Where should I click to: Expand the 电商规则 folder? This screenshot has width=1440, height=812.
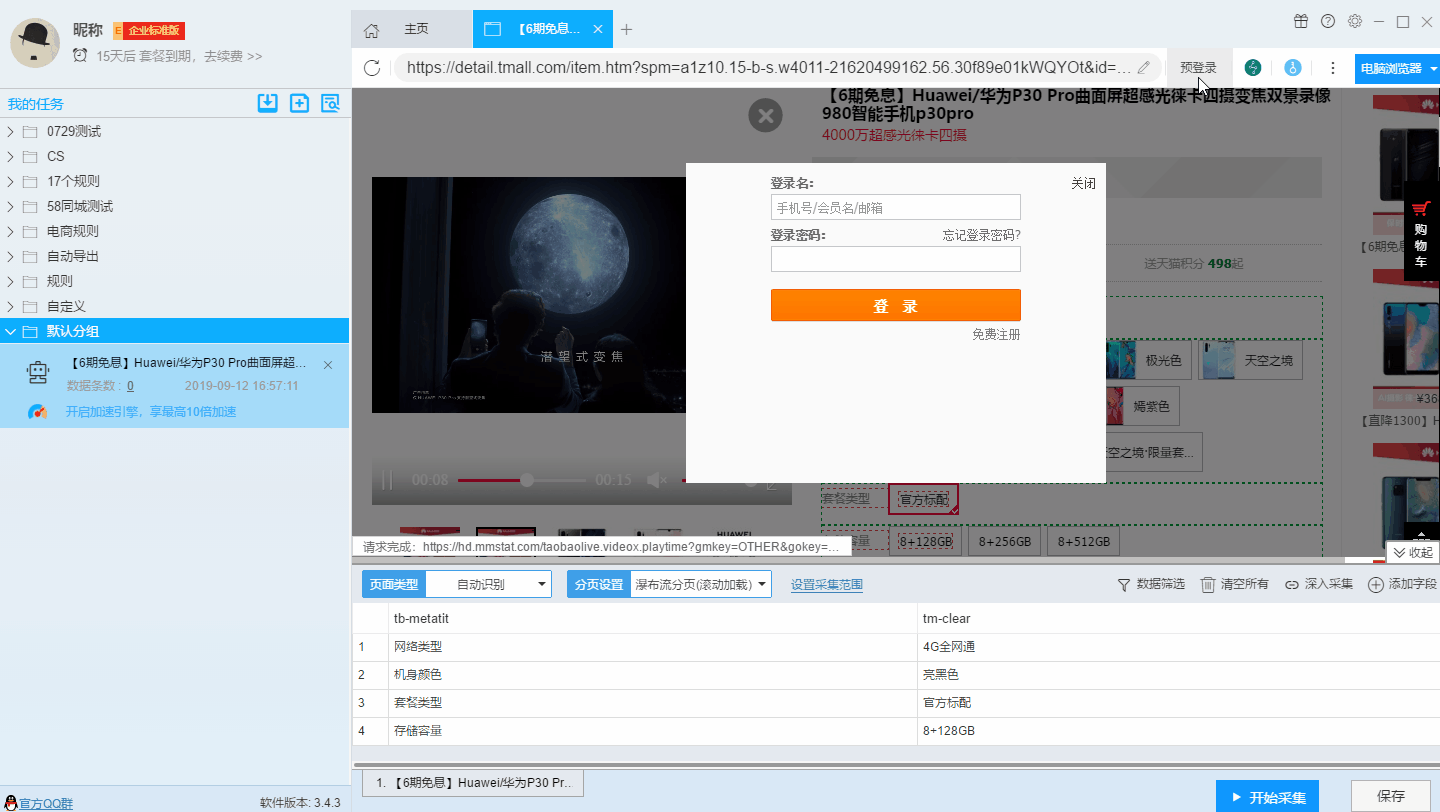coord(11,231)
